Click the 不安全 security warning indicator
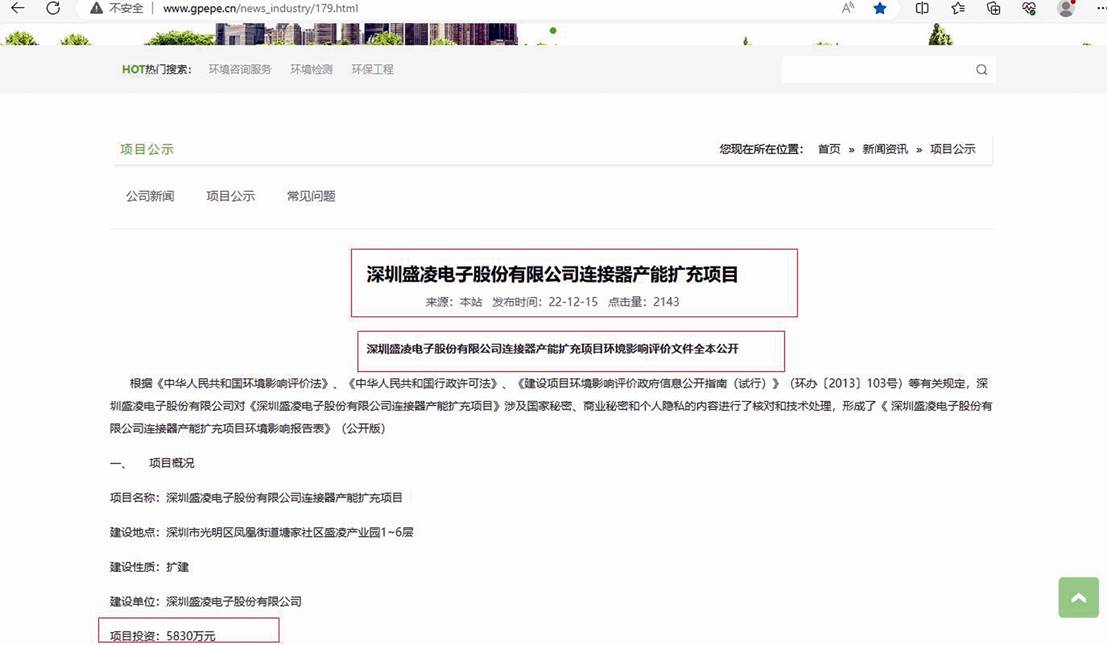The image size is (1107, 645). coord(118,8)
